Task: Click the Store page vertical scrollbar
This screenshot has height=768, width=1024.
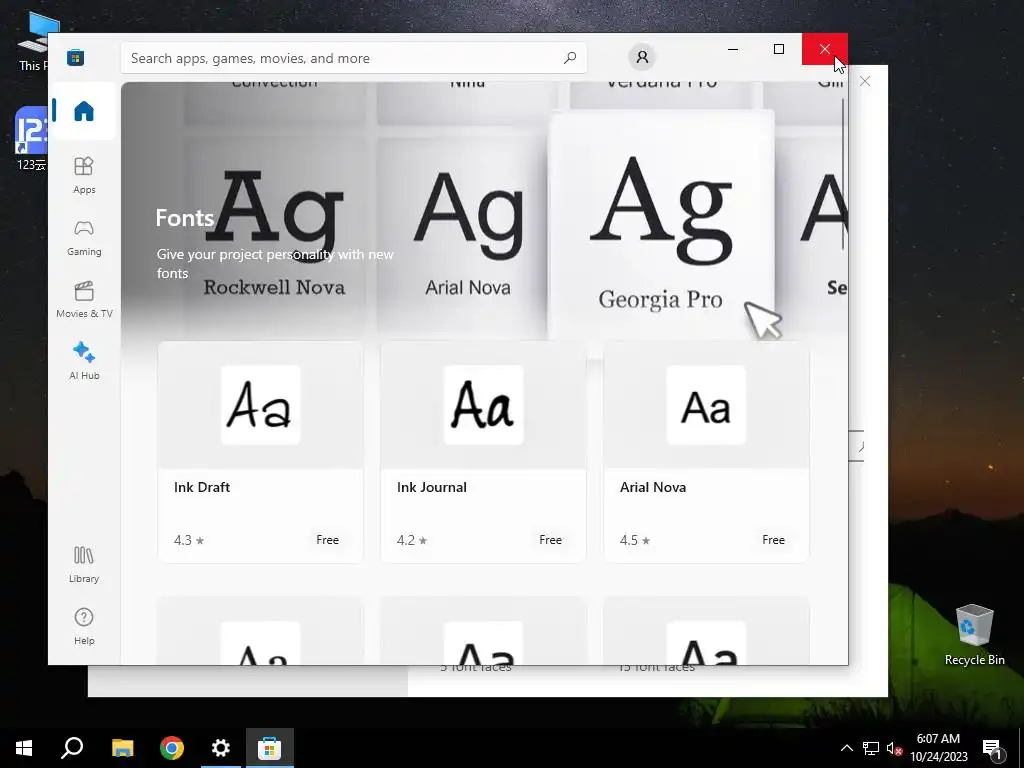Action: coord(843,174)
